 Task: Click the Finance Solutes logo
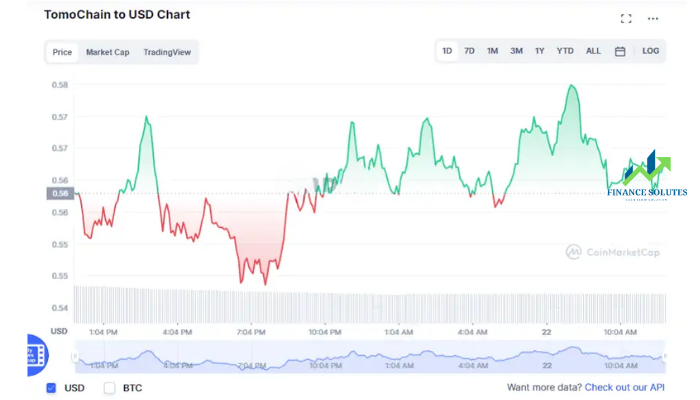click(647, 175)
